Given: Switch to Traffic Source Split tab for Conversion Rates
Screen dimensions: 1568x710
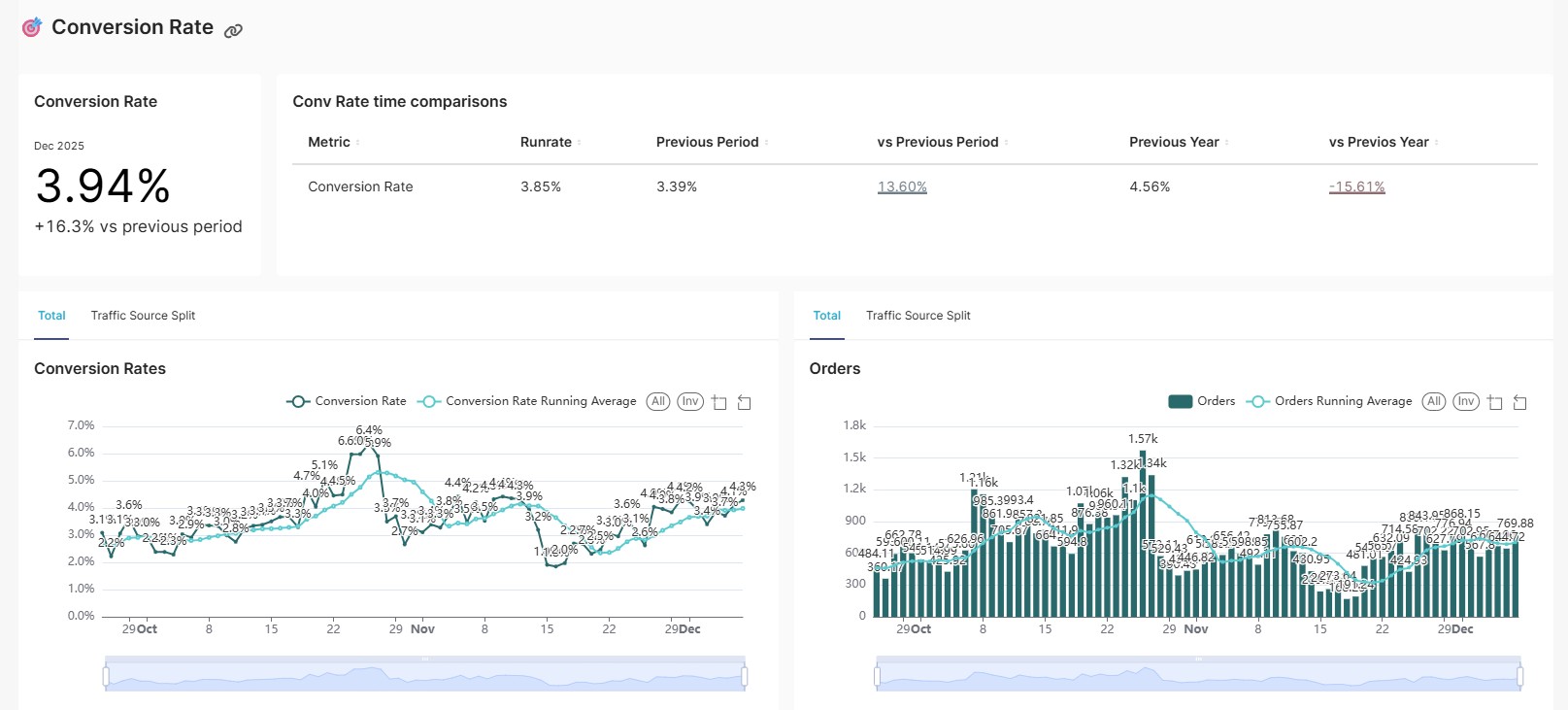Looking at the screenshot, I should (143, 316).
